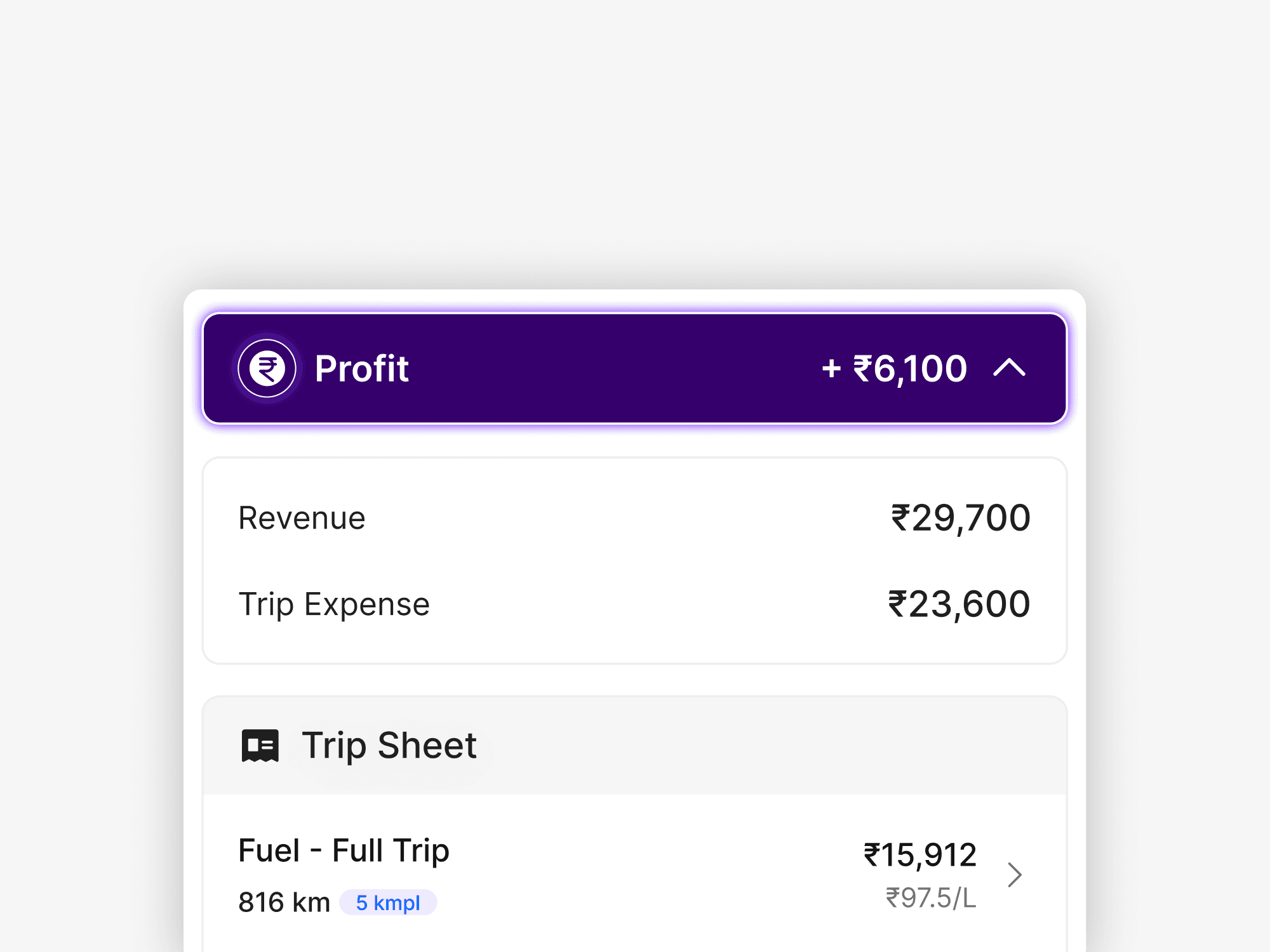Open the Fuel - Full Trip entry
This screenshot has height=952, width=1270.
pyautogui.click(x=344, y=850)
